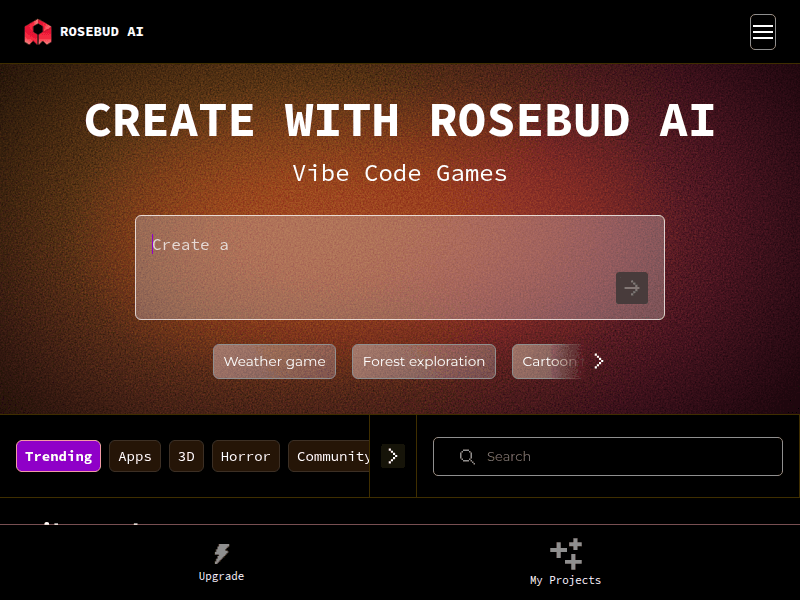Click the ROSEBUD AI brand text

point(102,32)
